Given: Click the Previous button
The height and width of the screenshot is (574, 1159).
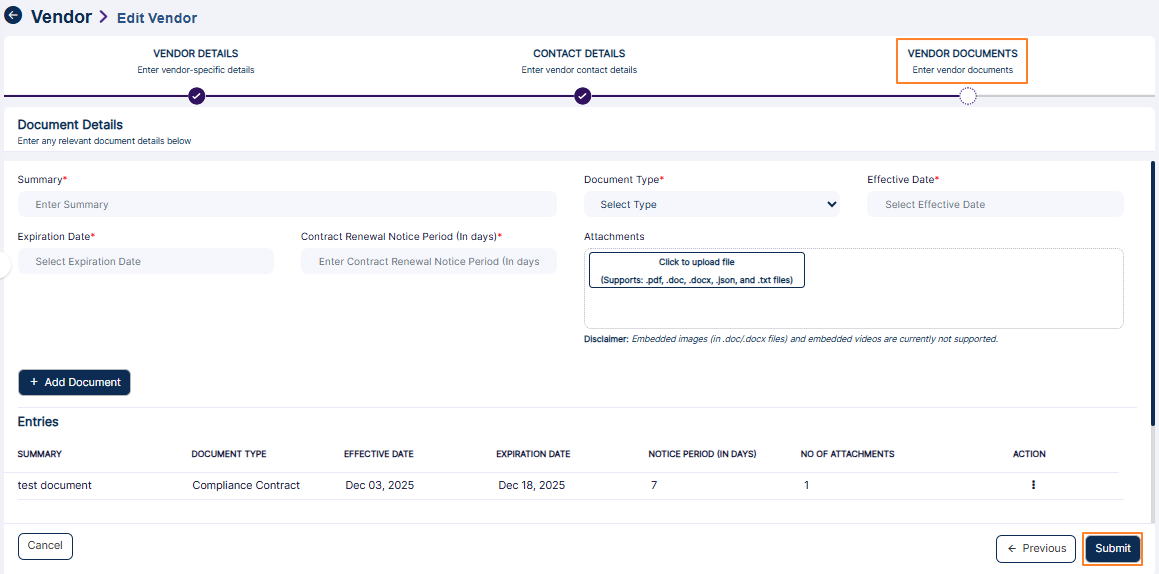Looking at the screenshot, I should click(1036, 549).
